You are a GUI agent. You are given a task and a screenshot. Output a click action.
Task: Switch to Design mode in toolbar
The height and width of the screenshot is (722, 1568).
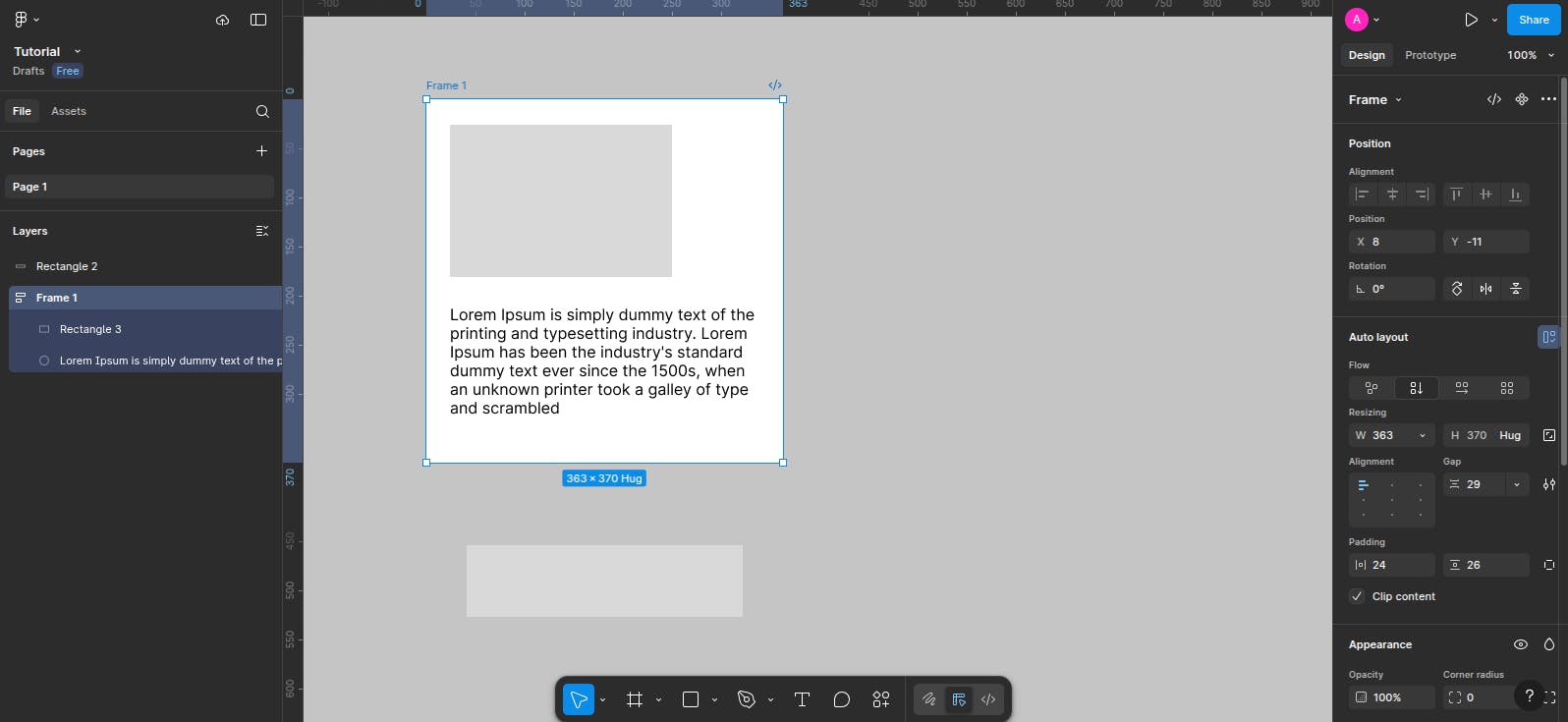(959, 699)
